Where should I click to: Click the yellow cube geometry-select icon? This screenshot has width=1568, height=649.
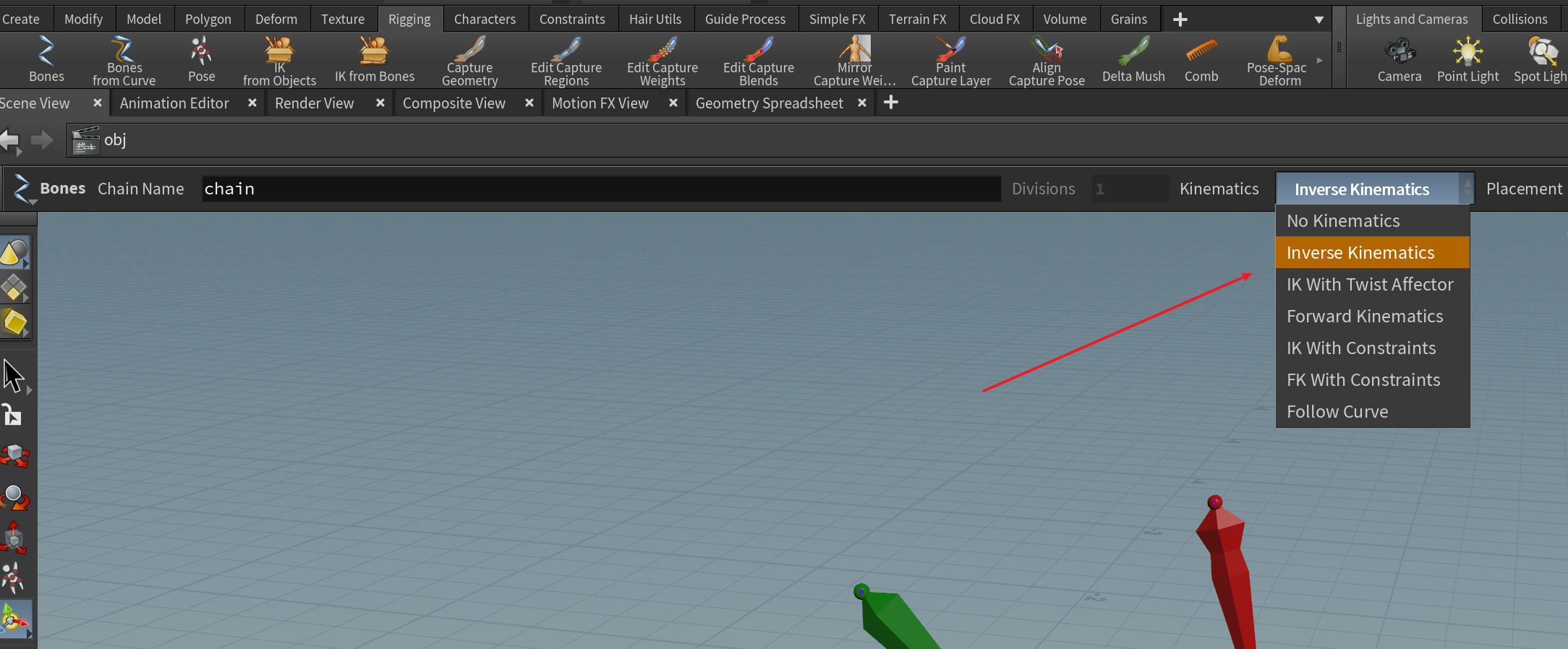[x=14, y=322]
